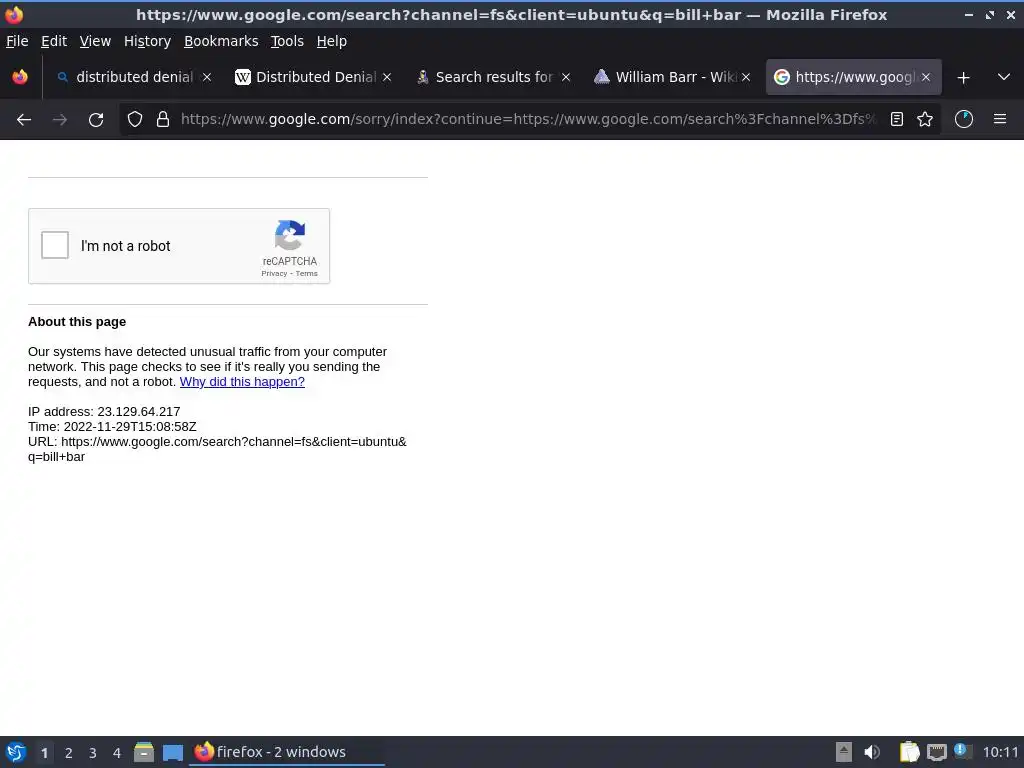1024x768 pixels.
Task: Open network connection tray icon
Action: point(936,752)
